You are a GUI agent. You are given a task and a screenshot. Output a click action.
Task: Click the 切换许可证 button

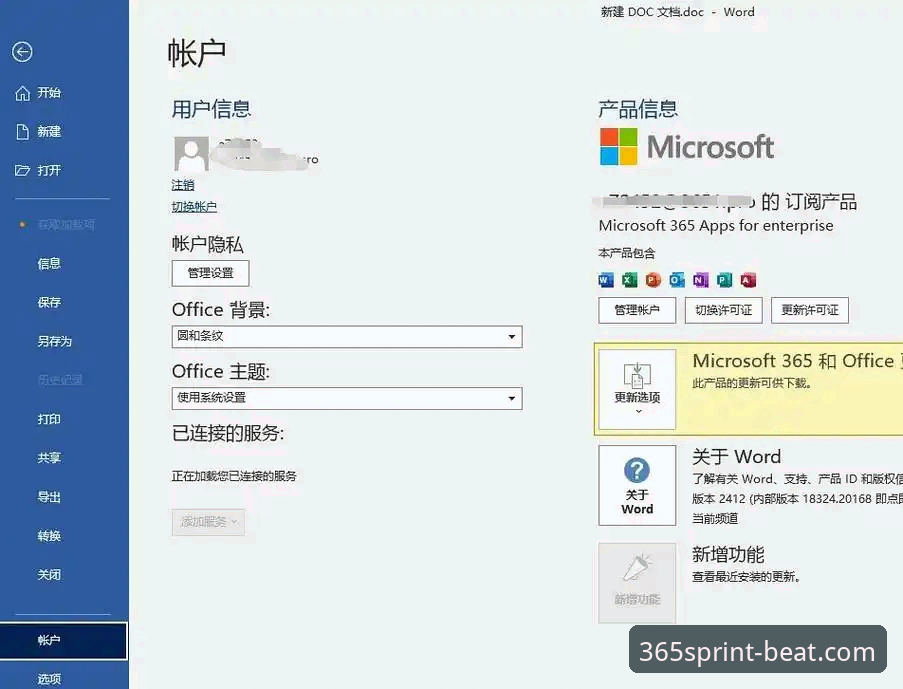723,311
